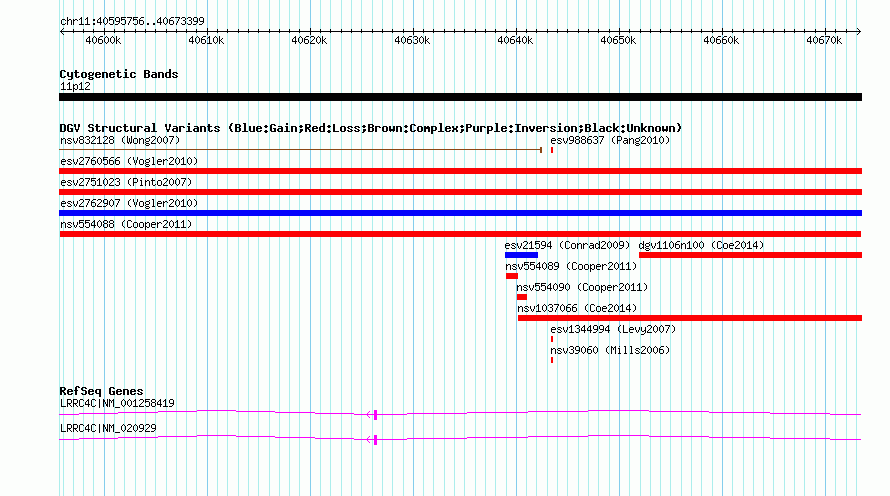Click the 40620k ruler tick label
Image resolution: width=890 pixels, height=496 pixels.
[x=309, y=40]
